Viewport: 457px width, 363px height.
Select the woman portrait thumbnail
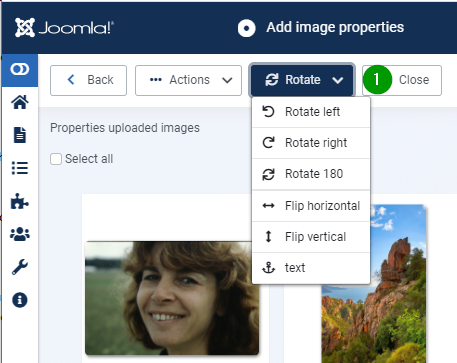[x=172, y=298]
